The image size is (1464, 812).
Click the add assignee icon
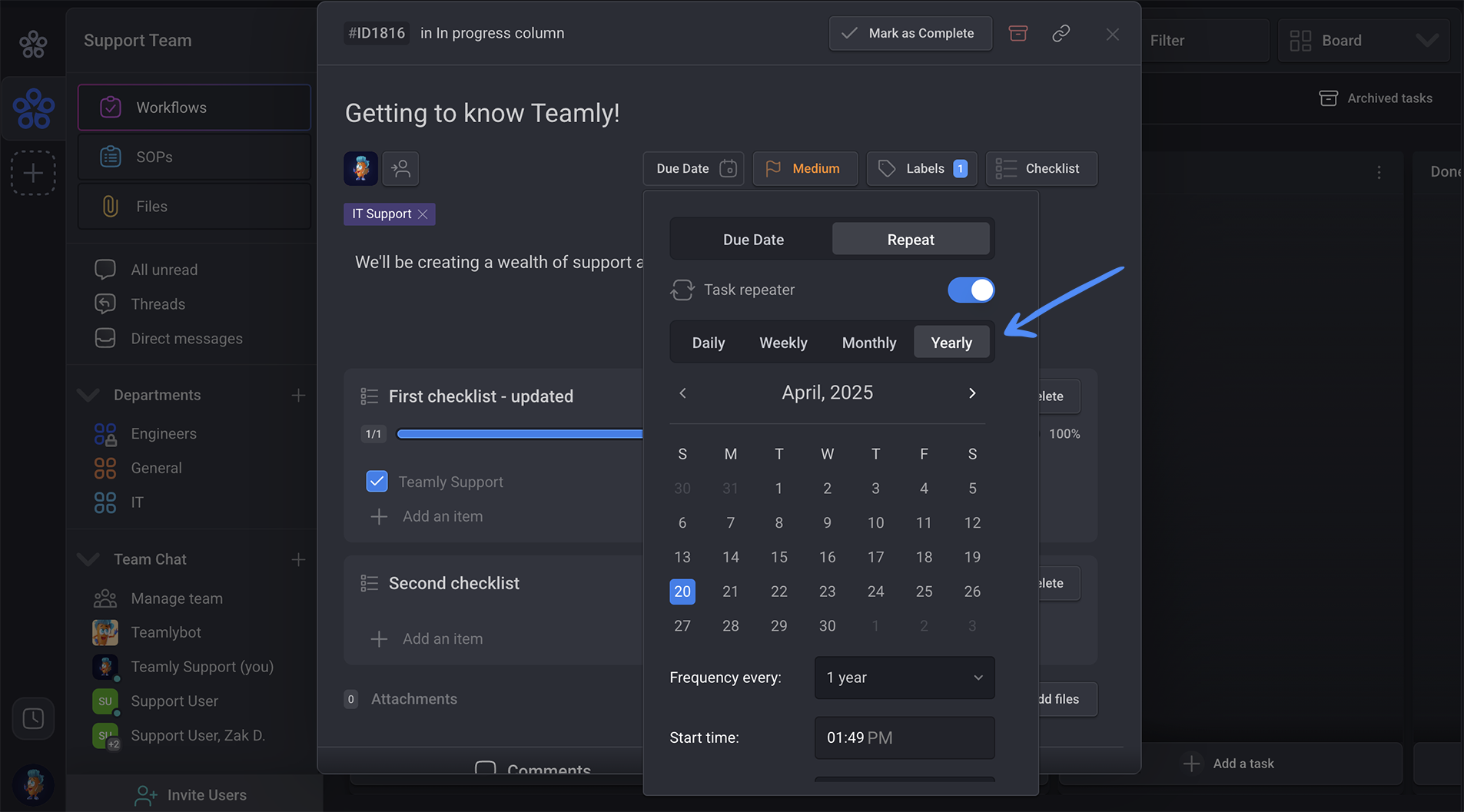[x=400, y=168]
